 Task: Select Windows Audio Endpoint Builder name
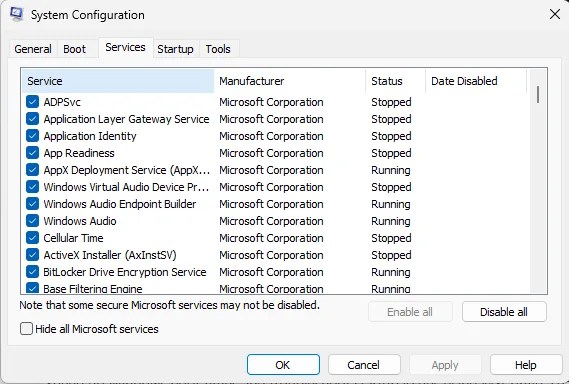[120, 204]
